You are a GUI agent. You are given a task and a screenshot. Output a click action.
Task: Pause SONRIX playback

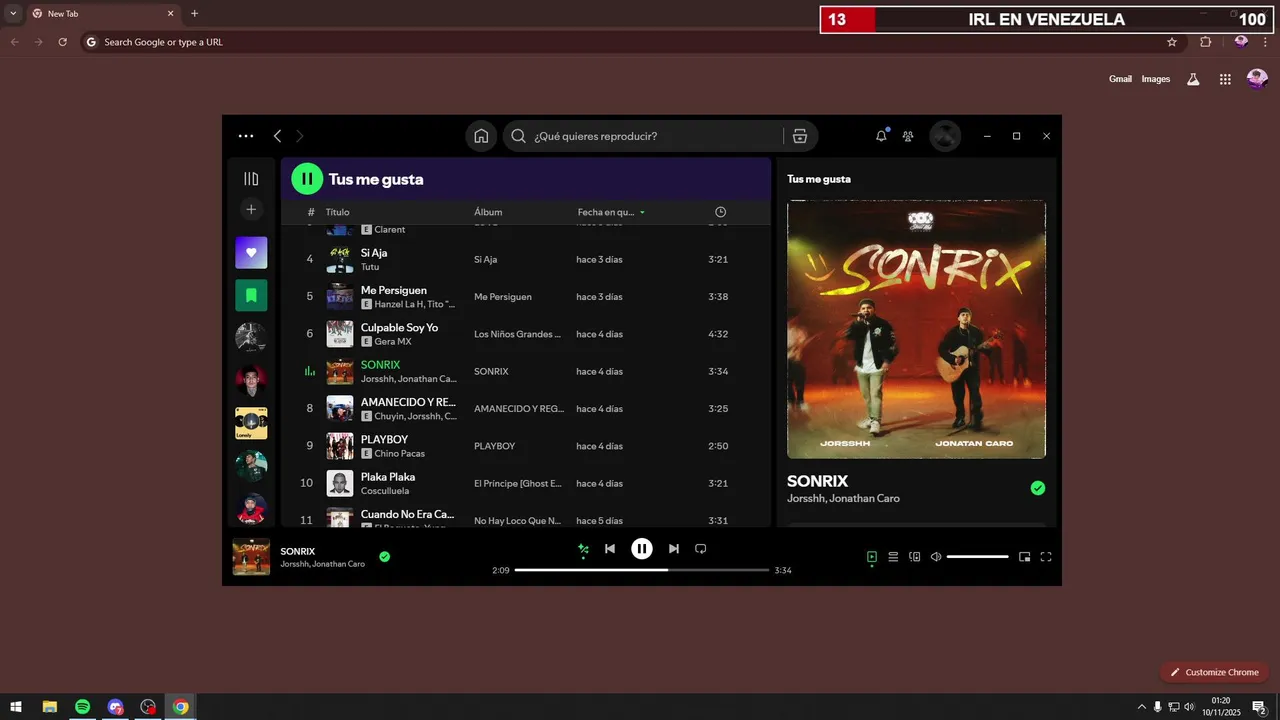(642, 548)
